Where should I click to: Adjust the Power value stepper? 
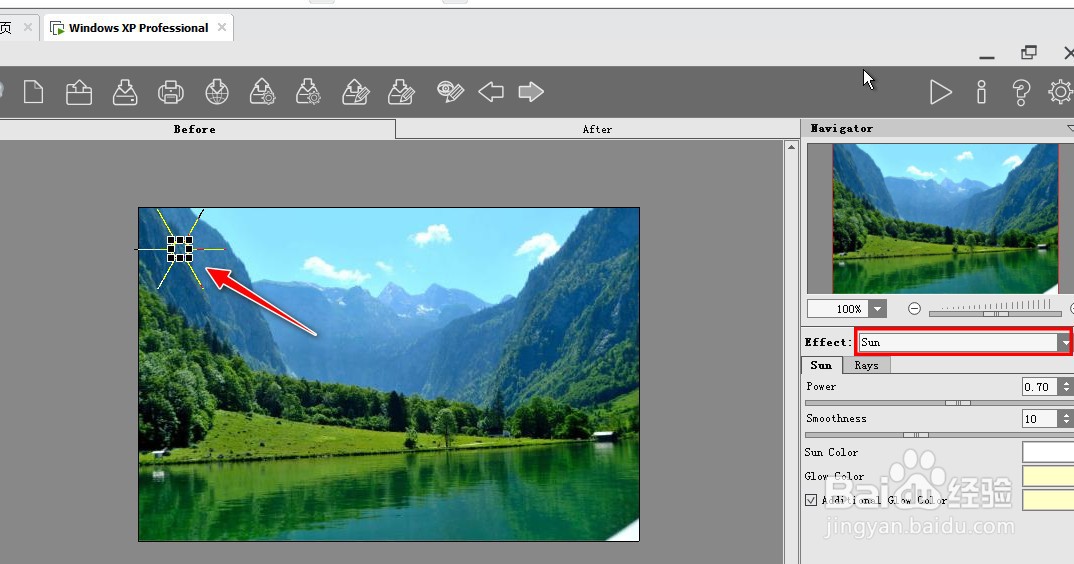[x=1066, y=387]
